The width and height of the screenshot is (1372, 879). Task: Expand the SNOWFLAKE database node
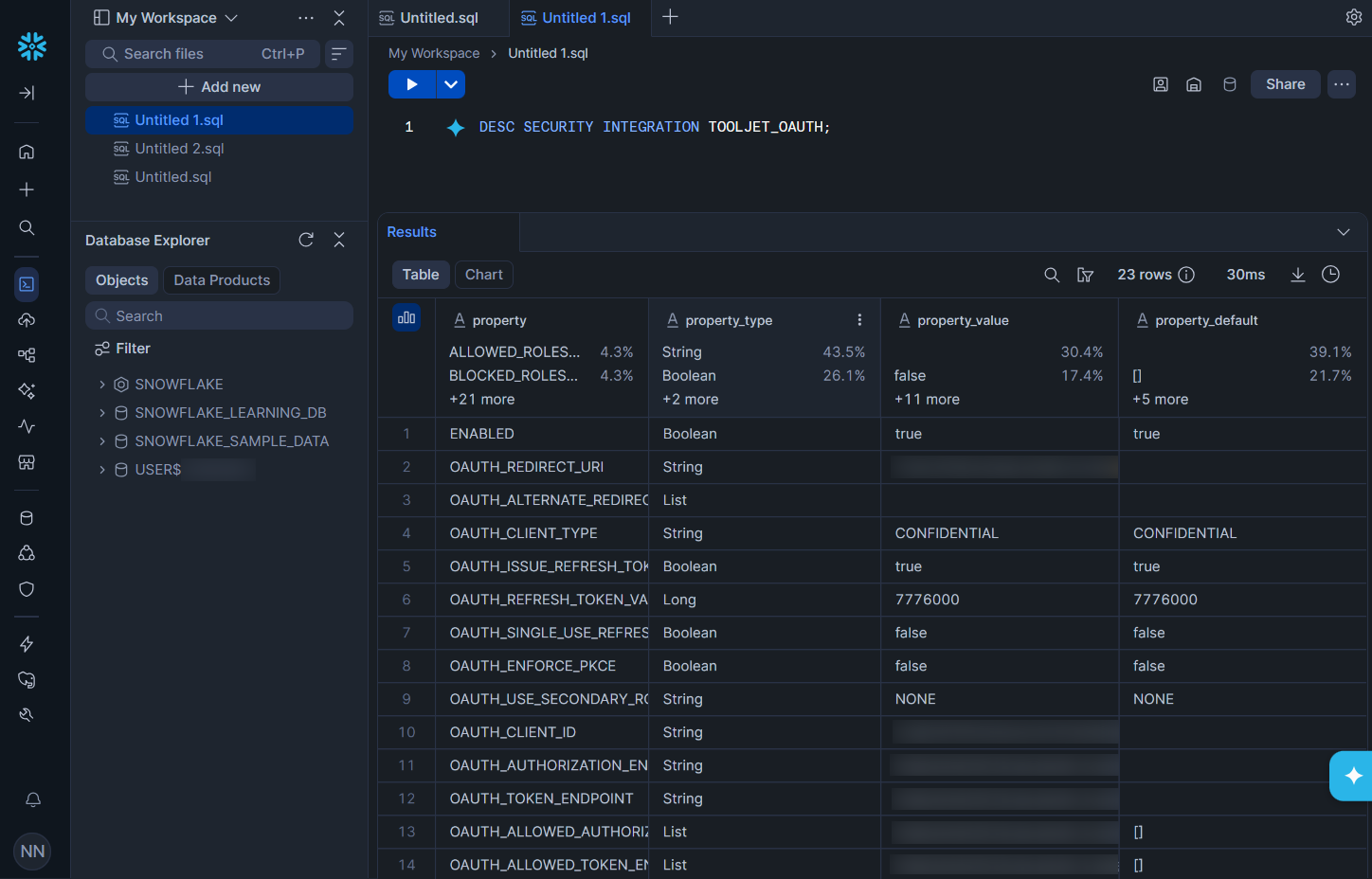tap(102, 385)
